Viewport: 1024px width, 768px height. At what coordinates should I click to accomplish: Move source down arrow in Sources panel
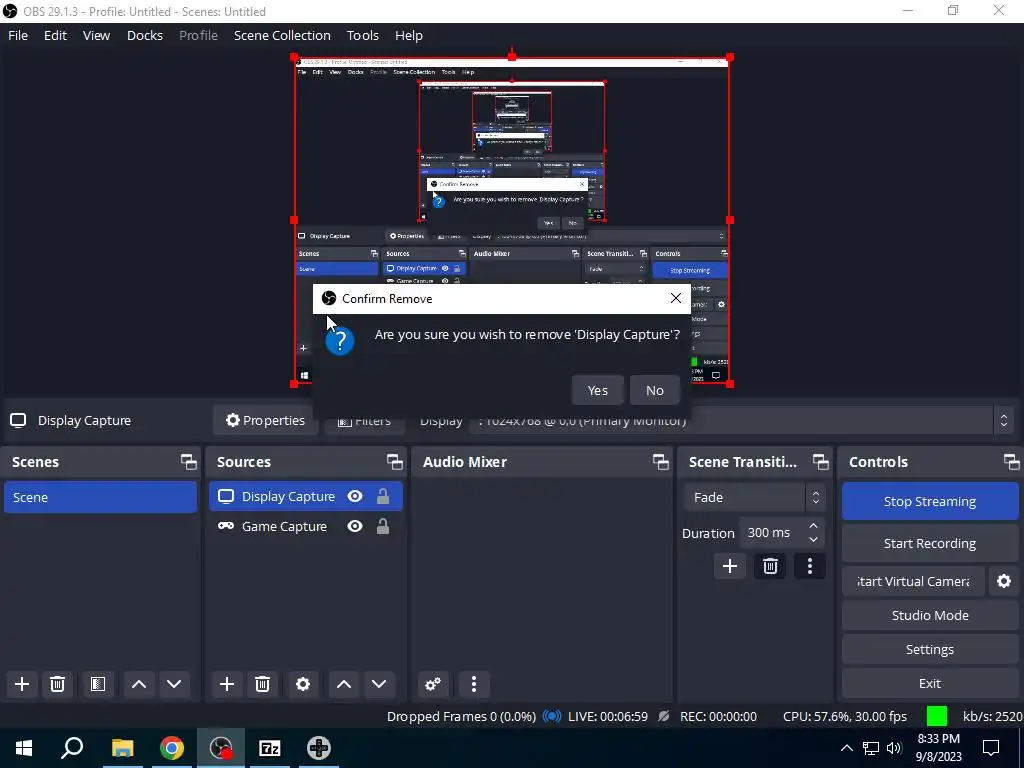pos(379,684)
